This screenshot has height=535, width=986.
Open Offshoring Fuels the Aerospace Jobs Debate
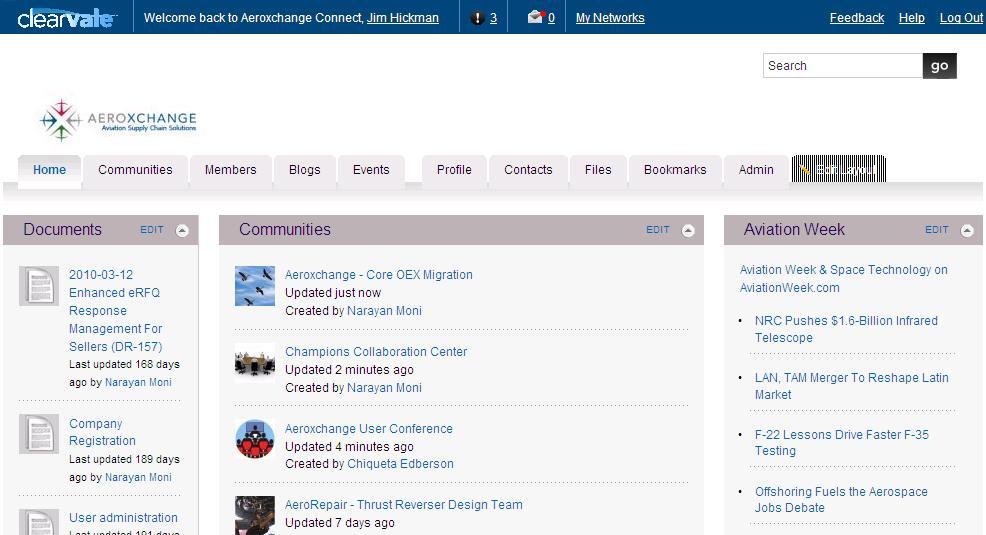coord(841,500)
